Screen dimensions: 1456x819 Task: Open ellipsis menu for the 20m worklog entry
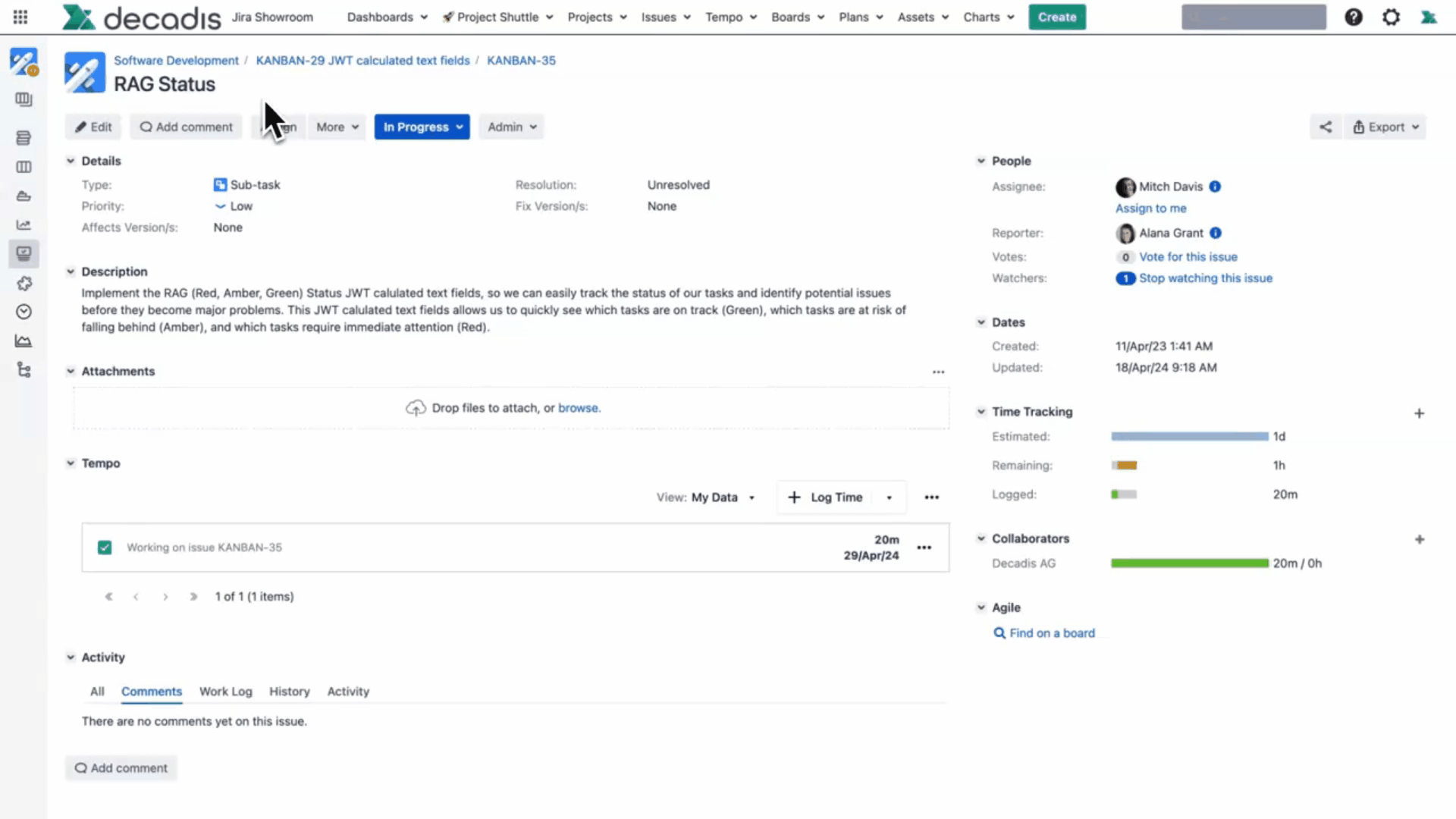[924, 548]
